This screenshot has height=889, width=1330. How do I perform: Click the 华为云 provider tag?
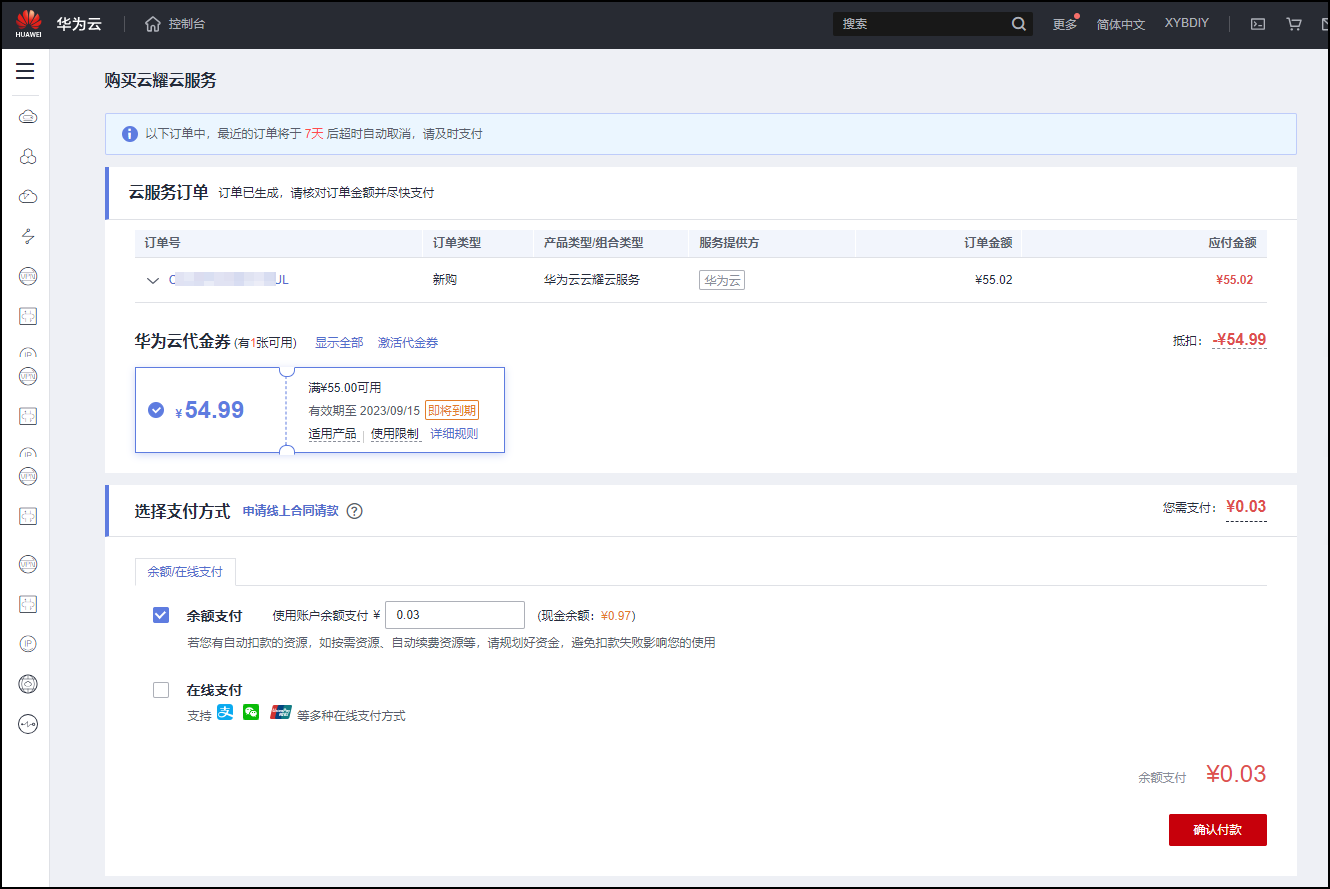pos(722,281)
